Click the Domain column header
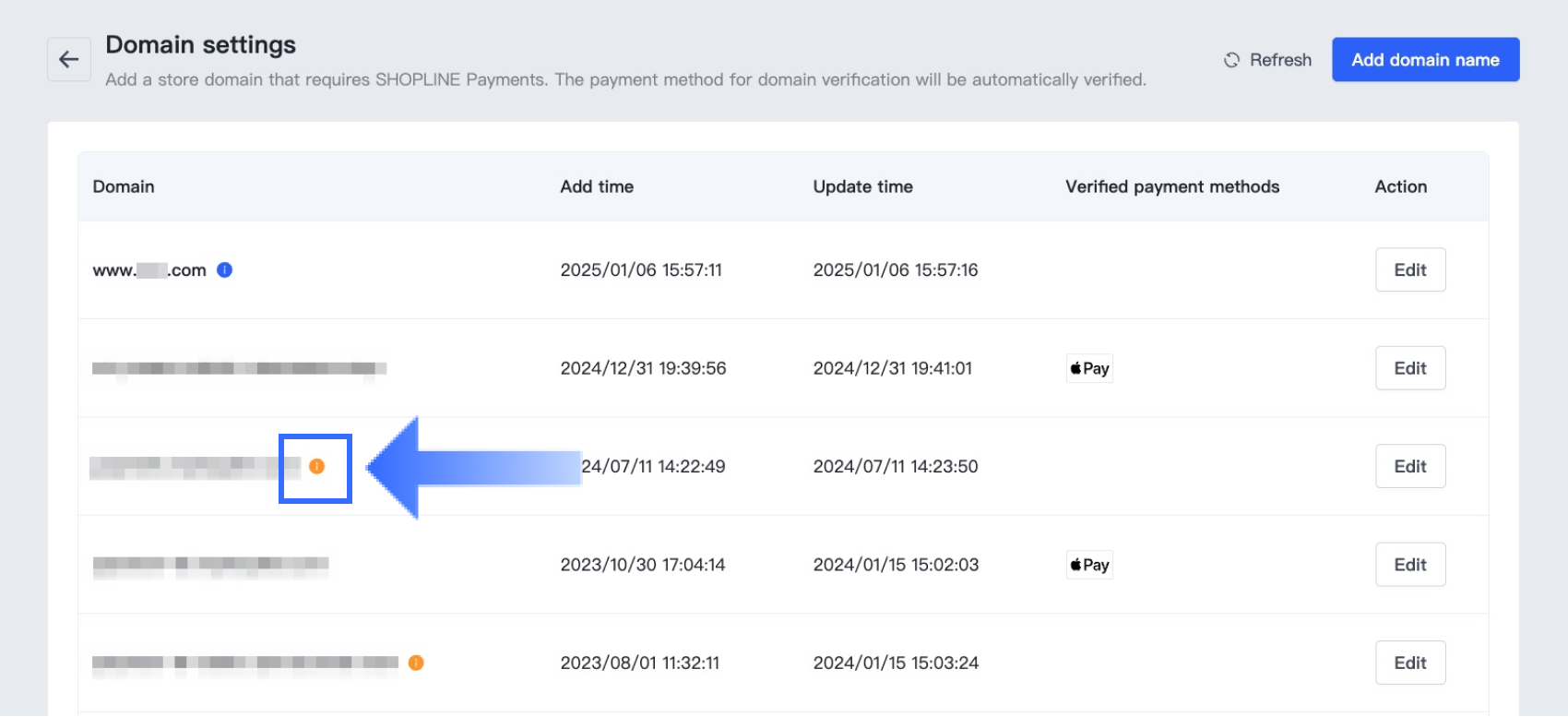Screen dimensions: 1568x717 124,186
